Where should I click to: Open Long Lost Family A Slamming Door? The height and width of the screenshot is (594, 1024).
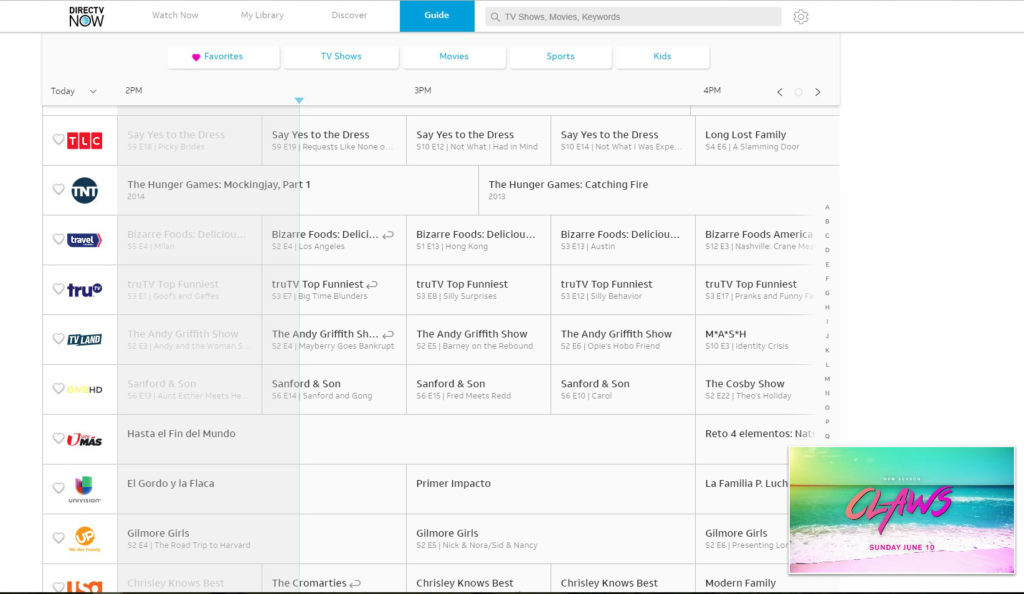click(x=767, y=140)
